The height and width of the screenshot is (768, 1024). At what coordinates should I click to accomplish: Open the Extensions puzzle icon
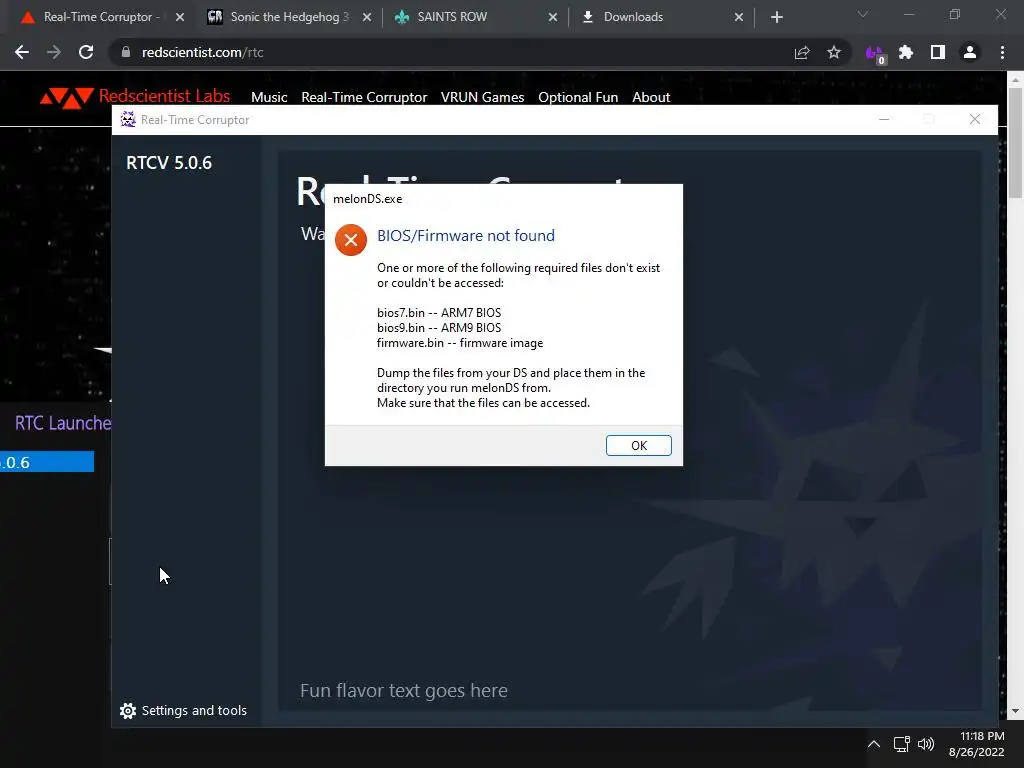[906, 52]
